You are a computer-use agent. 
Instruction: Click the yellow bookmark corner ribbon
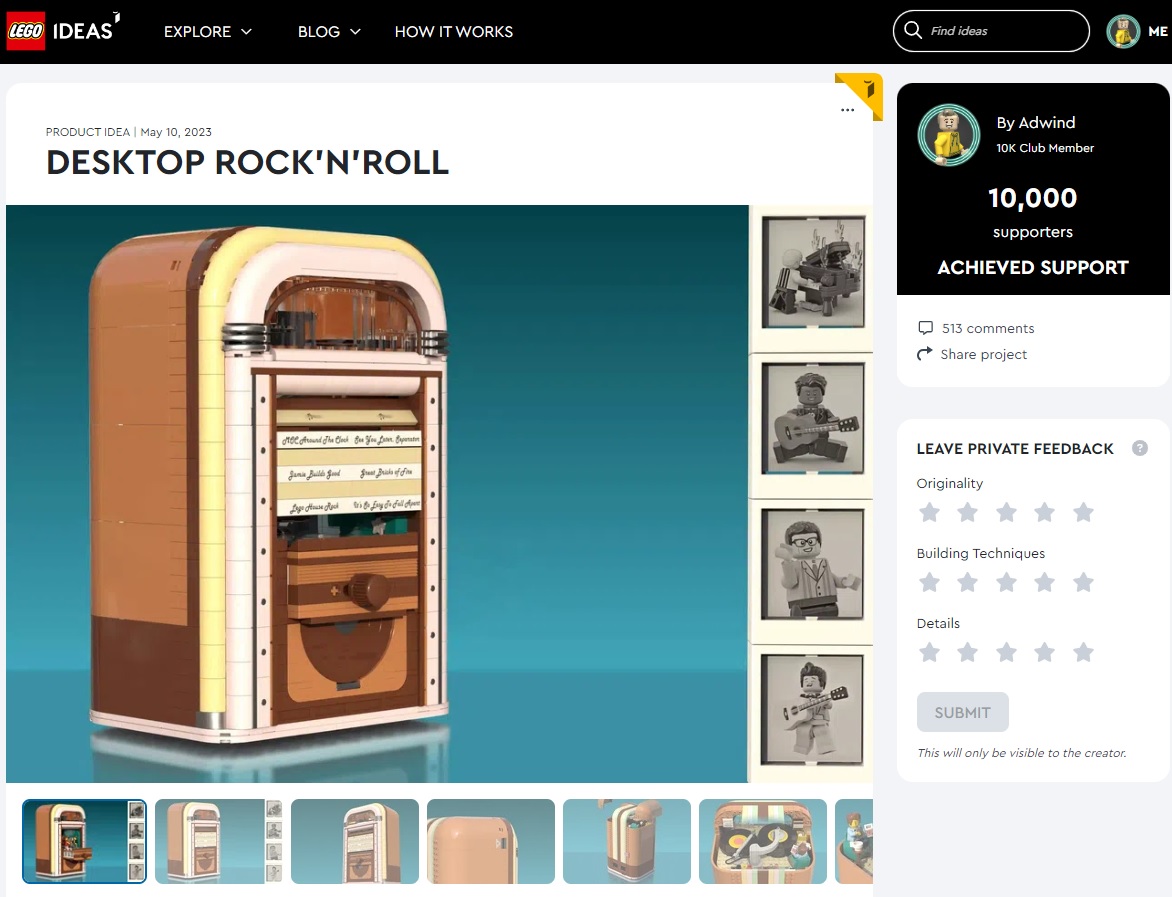pos(864,92)
